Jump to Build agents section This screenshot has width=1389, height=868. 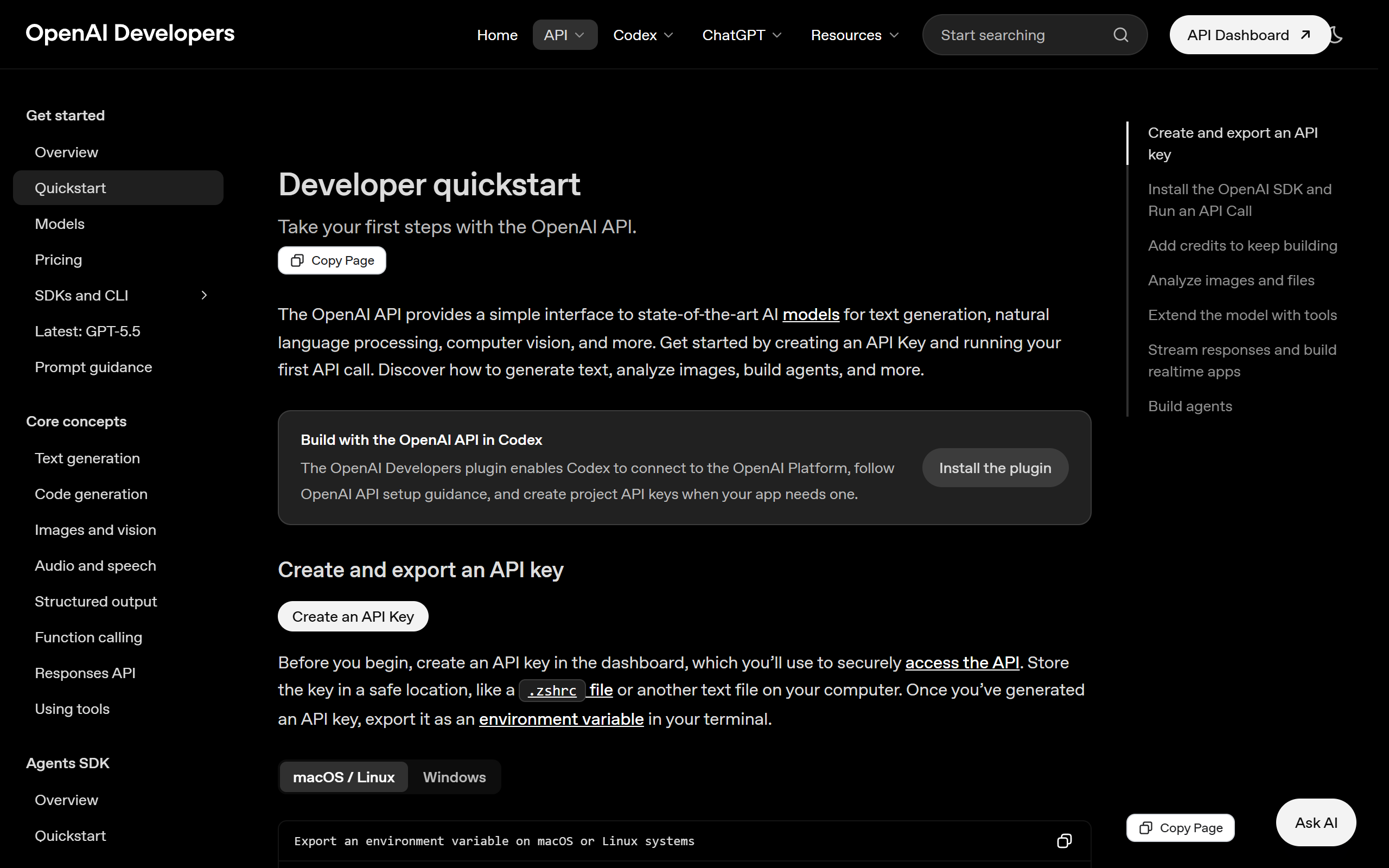1189,406
